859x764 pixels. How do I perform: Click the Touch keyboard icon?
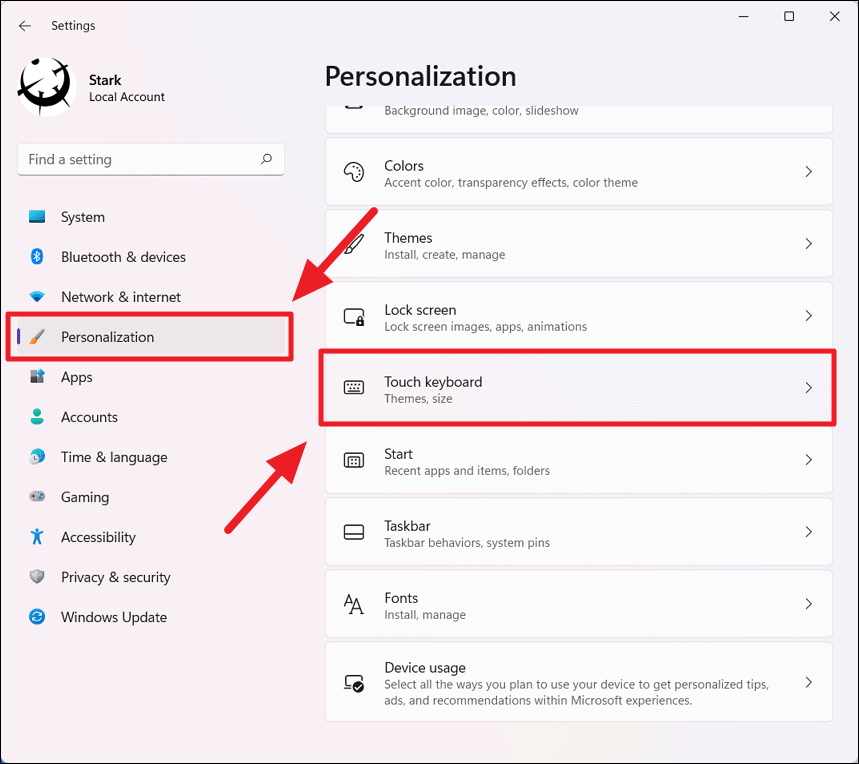click(x=354, y=388)
